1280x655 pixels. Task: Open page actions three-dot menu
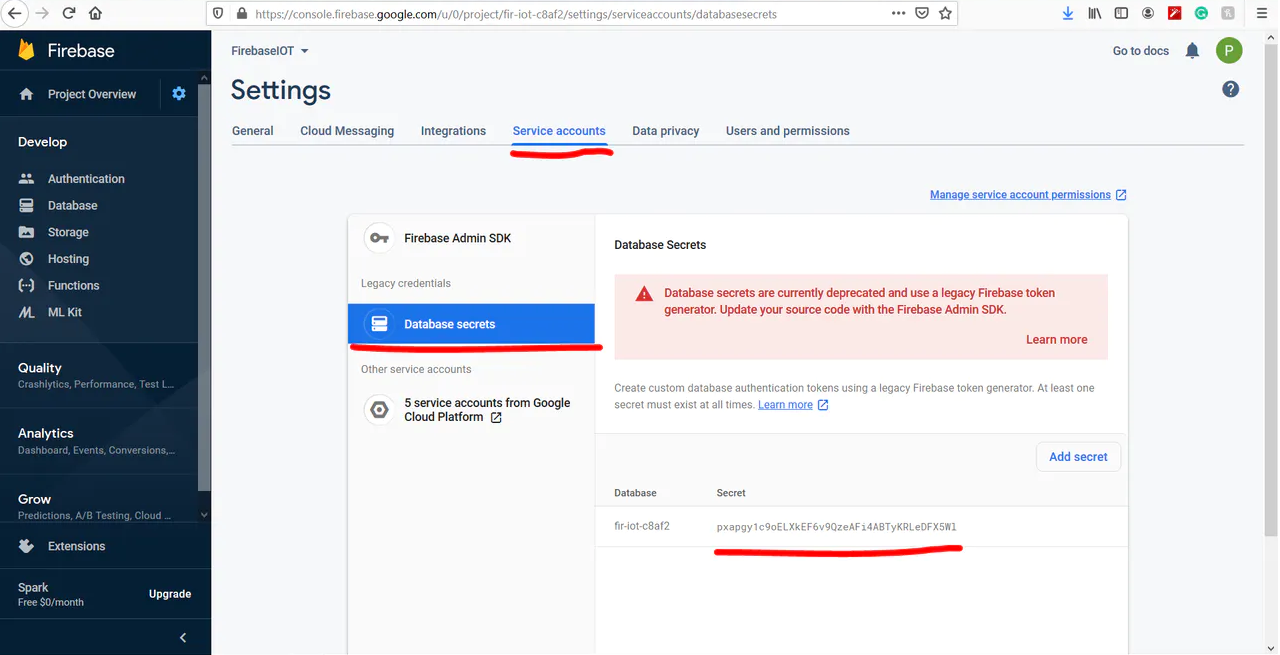pos(898,14)
